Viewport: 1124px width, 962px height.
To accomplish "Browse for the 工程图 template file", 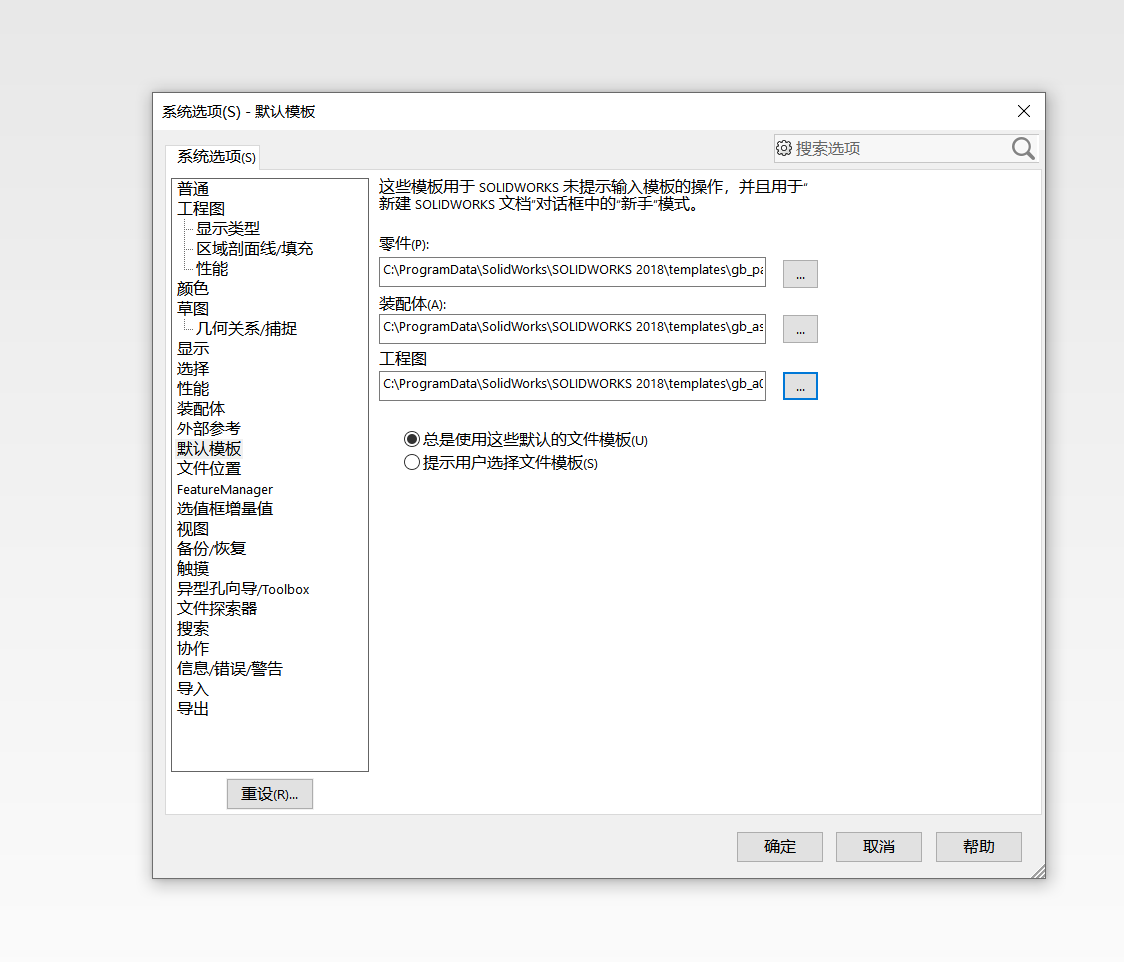I will click(800, 386).
